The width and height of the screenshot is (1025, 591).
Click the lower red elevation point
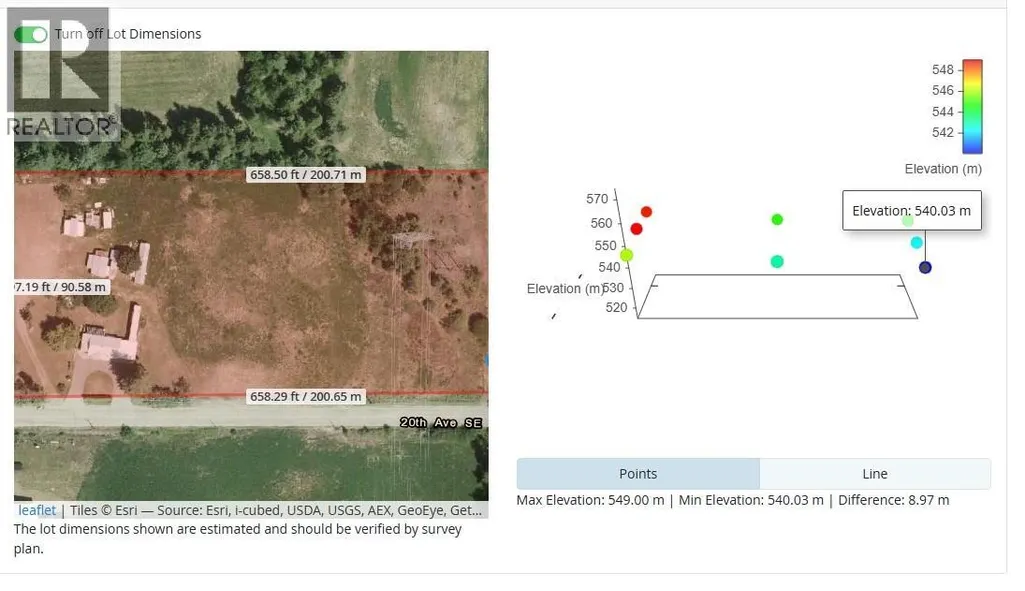(636, 229)
